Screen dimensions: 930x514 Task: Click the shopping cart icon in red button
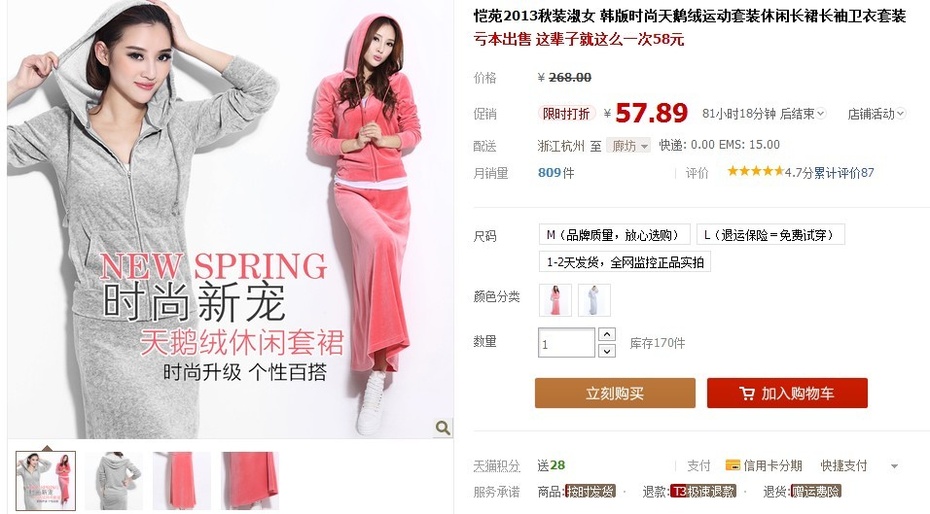[747, 393]
